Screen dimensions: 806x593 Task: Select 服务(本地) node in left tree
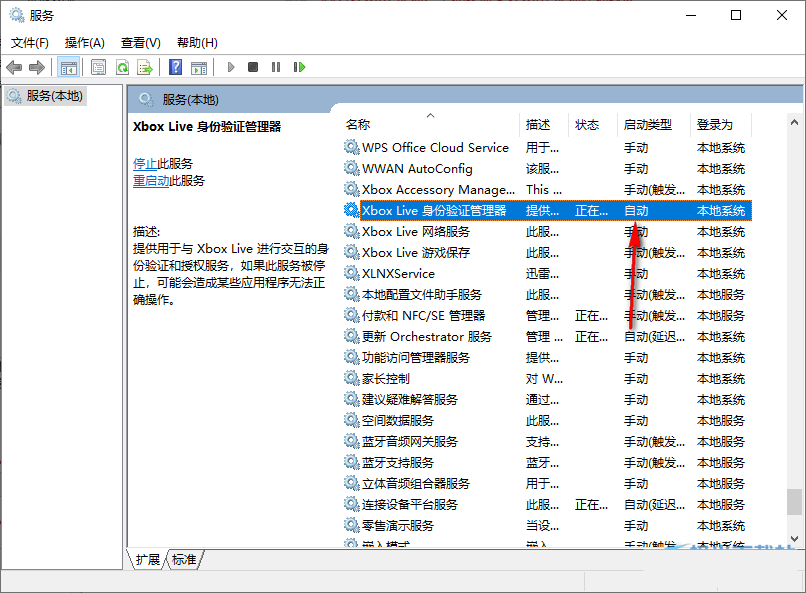tap(54, 96)
